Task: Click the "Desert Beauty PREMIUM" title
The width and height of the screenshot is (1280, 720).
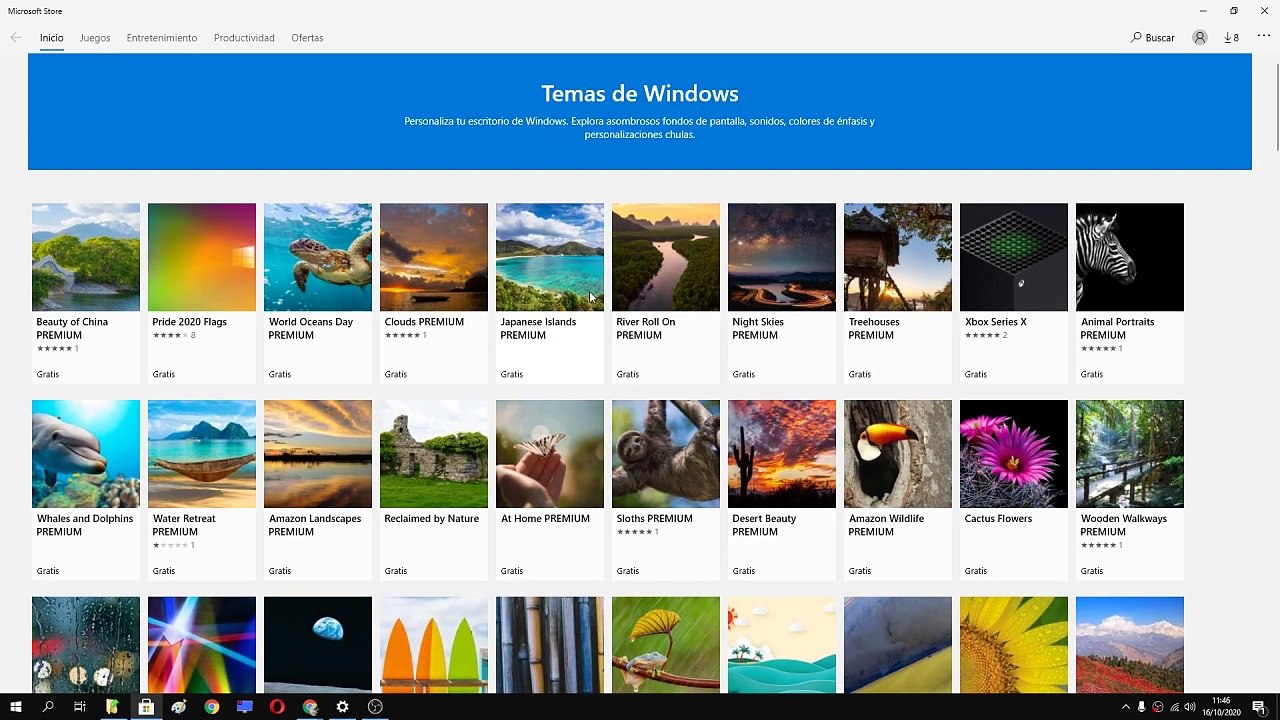Action: [764, 525]
